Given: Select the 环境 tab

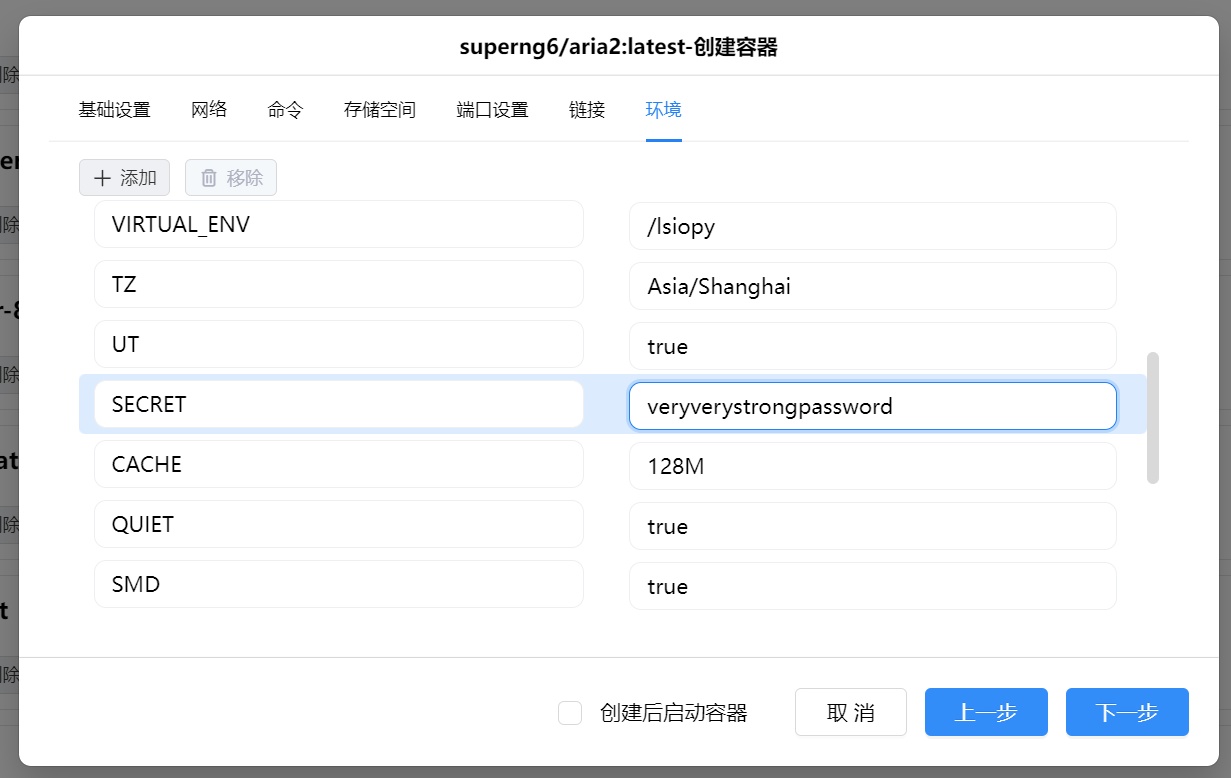Looking at the screenshot, I should coord(663,110).
